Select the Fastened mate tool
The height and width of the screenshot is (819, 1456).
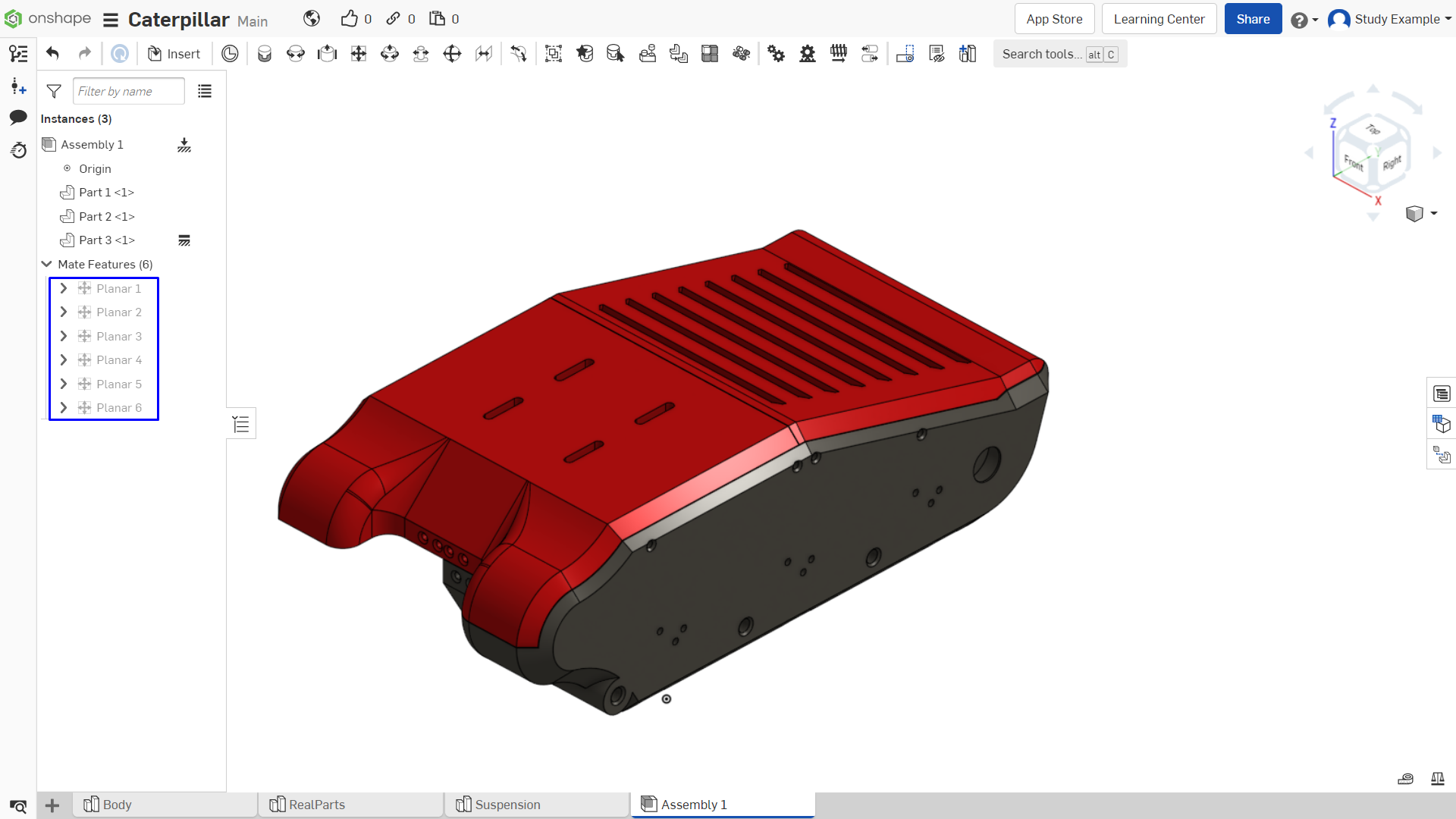click(x=265, y=54)
